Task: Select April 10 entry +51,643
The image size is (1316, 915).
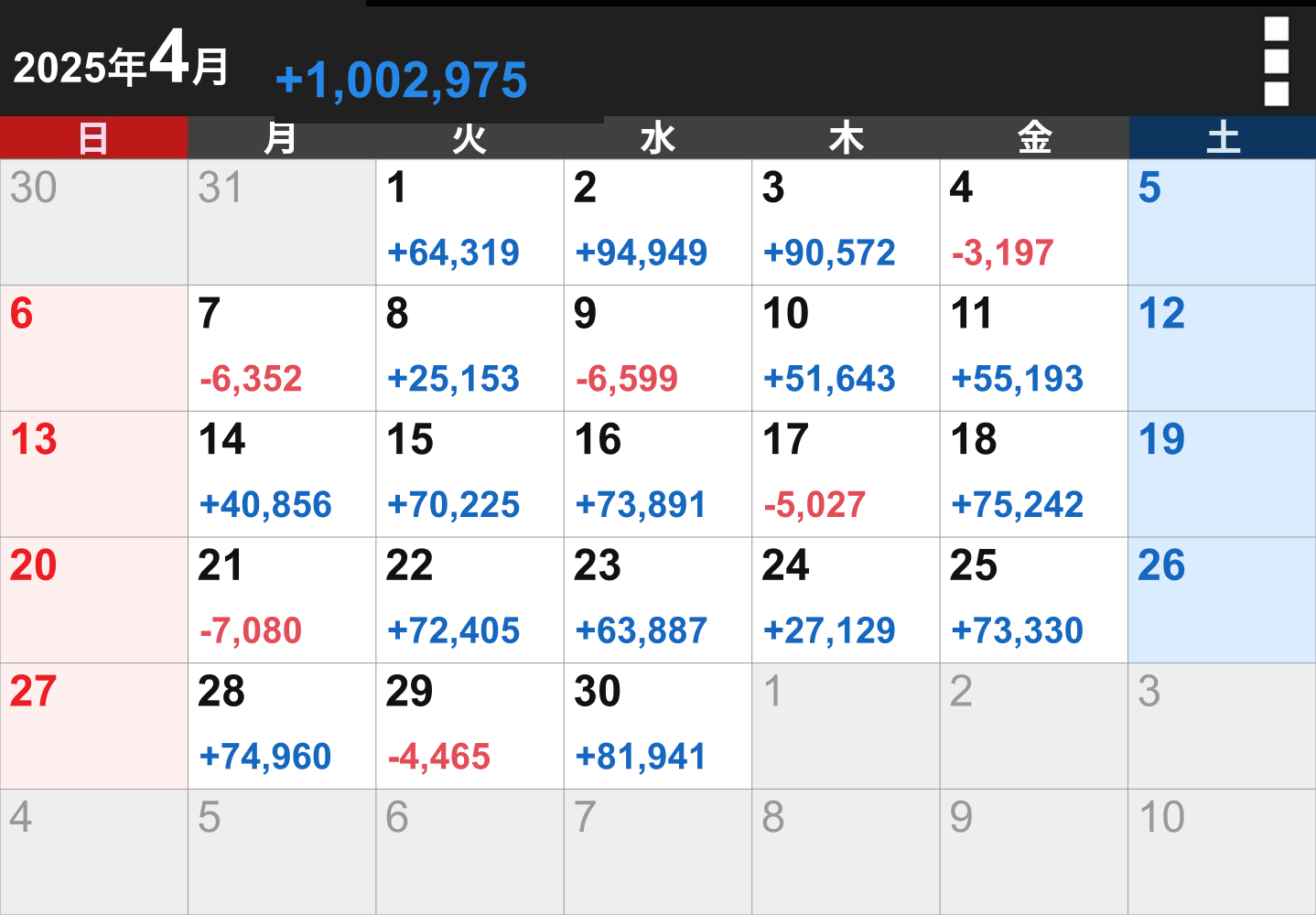Action: pyautogui.click(x=846, y=349)
